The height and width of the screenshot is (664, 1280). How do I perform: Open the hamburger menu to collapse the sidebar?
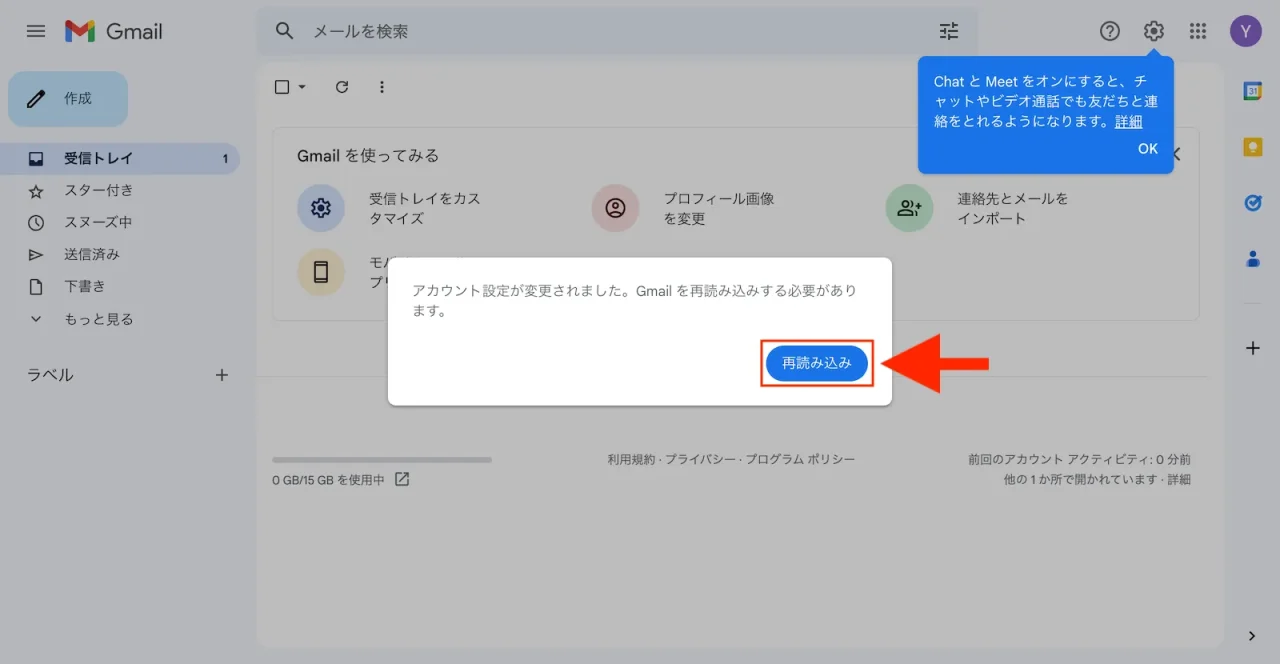click(x=35, y=31)
